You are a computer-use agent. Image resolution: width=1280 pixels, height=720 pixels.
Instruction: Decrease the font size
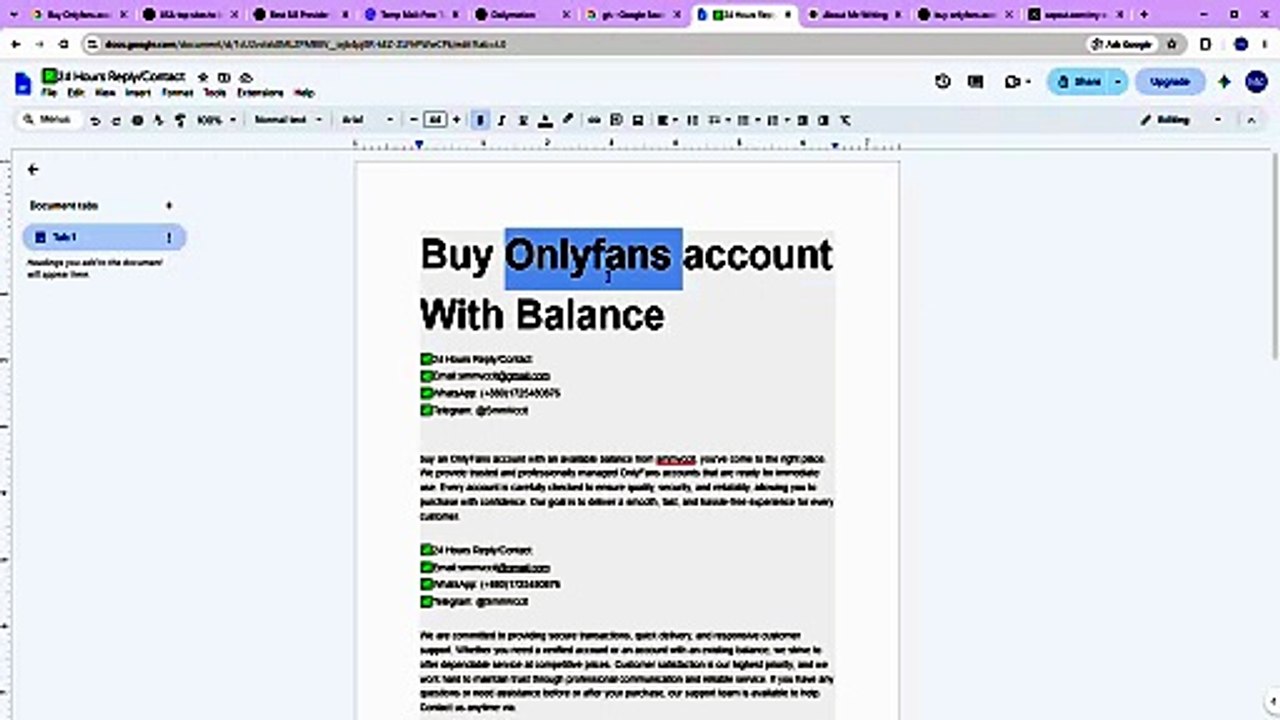point(414,120)
